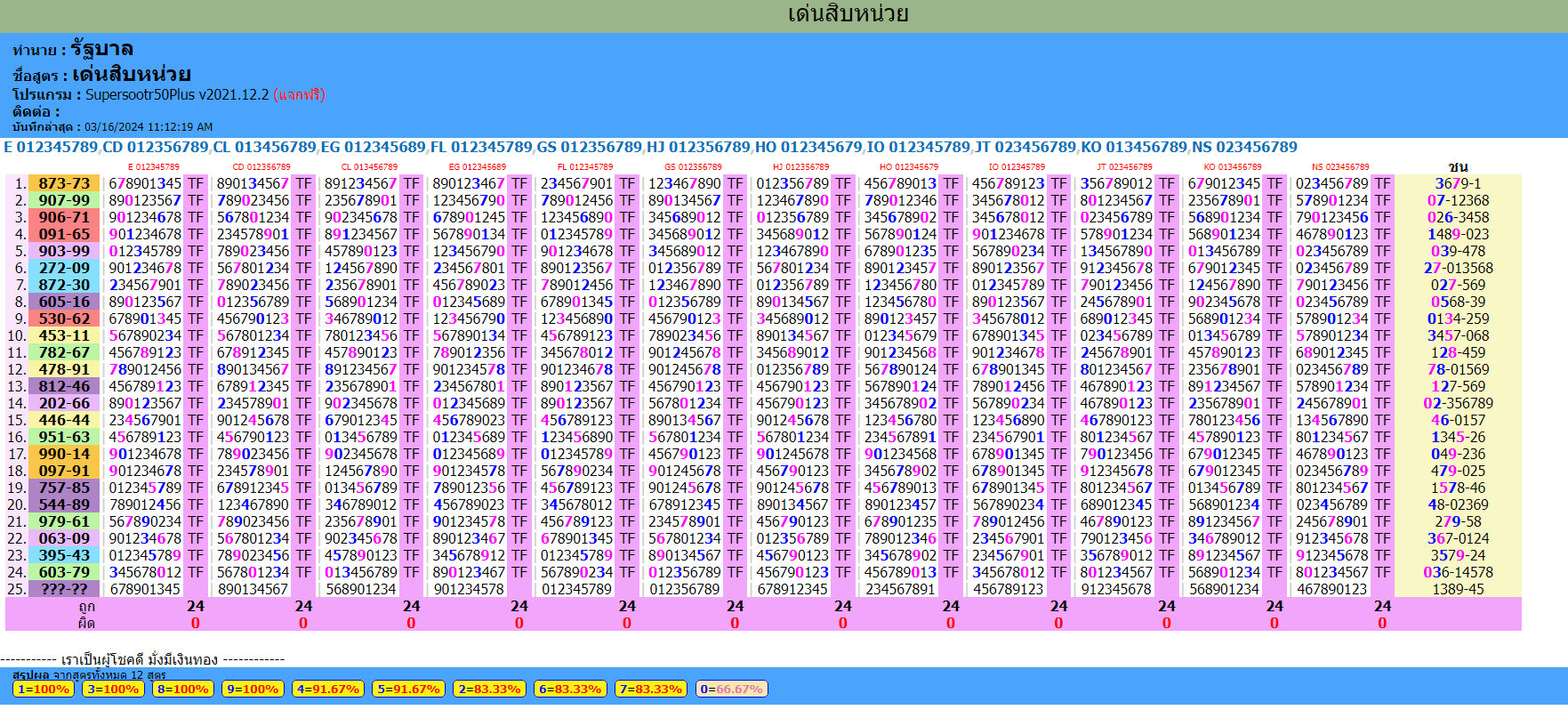Image resolution: width=1568 pixels, height=726 pixels.
Task: Click the 'เราเป็นผู้โชคดี มั่งมีเงินทอง' slogan text
Action: coord(140,659)
